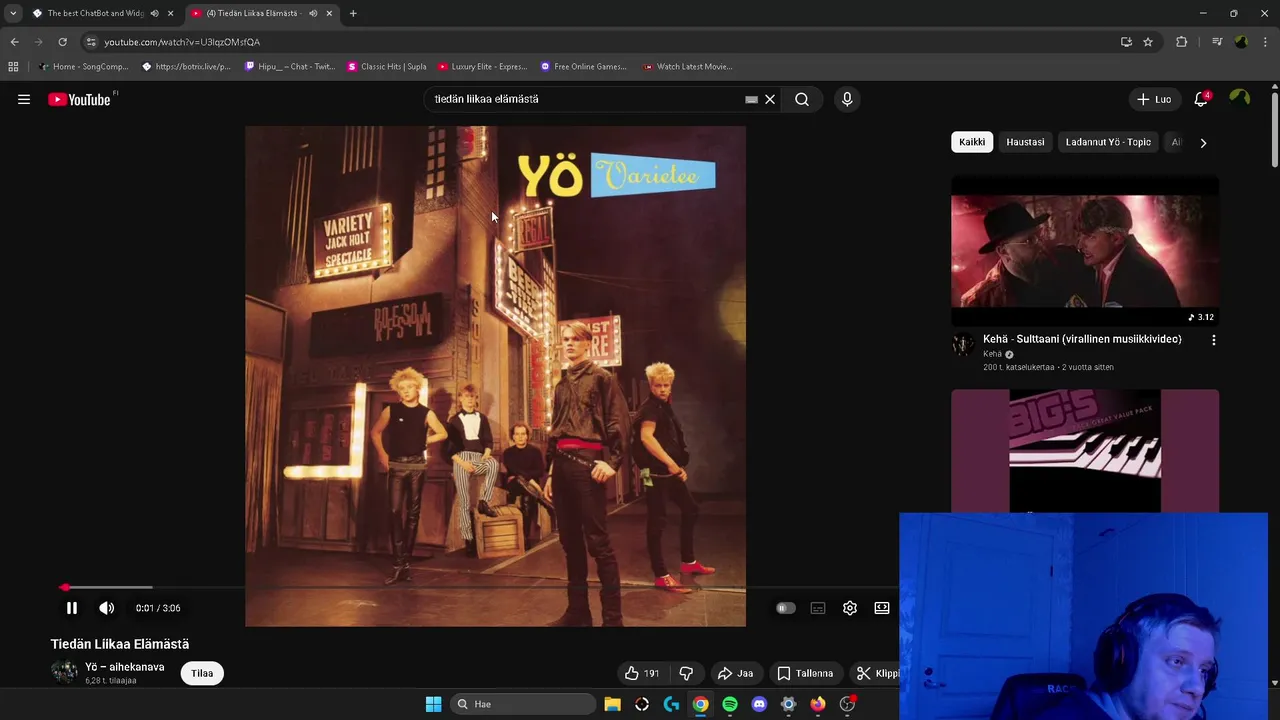Go to the YouTube home logo
The width and height of the screenshot is (1280, 720).
click(x=79, y=99)
